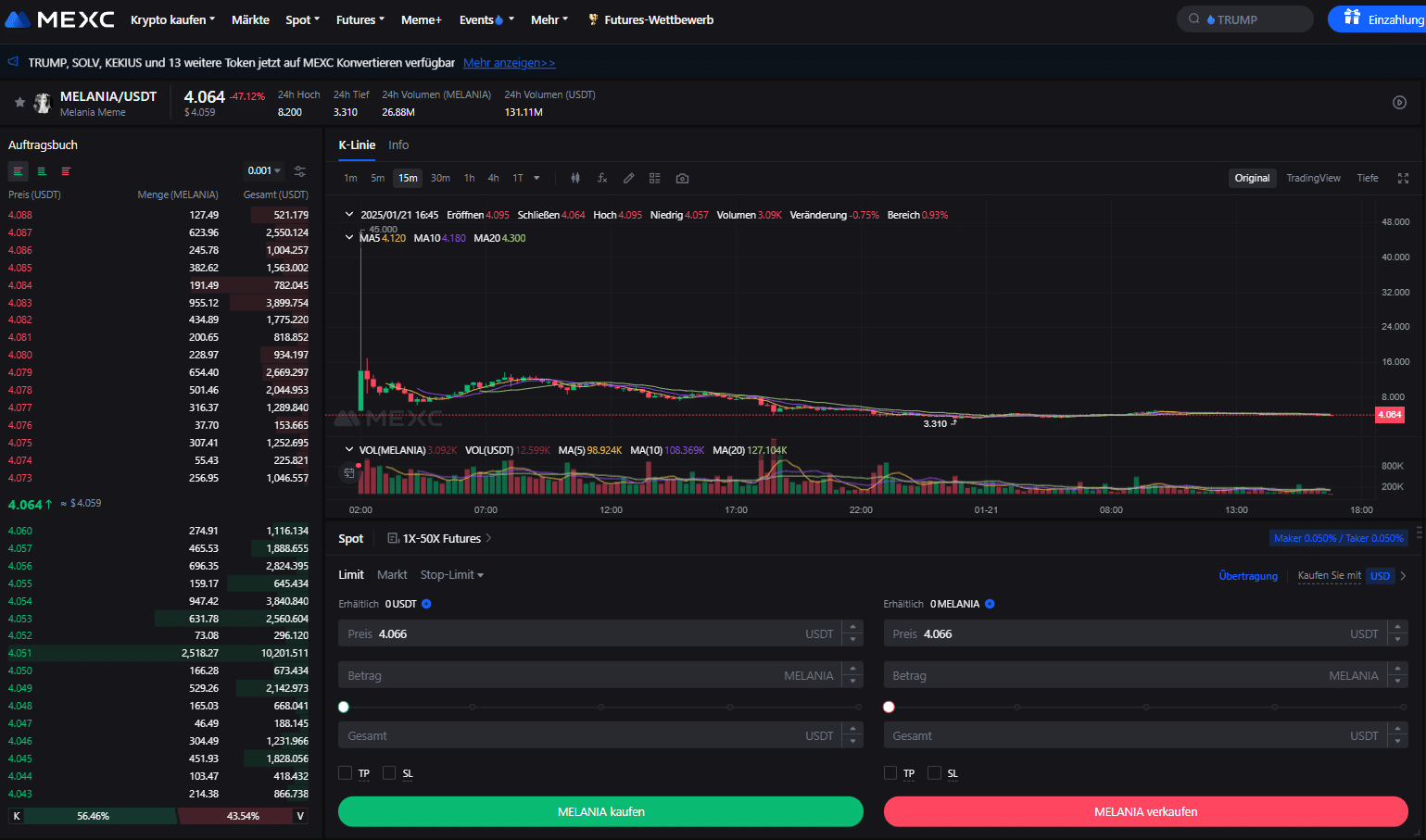The width and height of the screenshot is (1426, 840).
Task: Open chart layout grid icon
Action: point(655,178)
